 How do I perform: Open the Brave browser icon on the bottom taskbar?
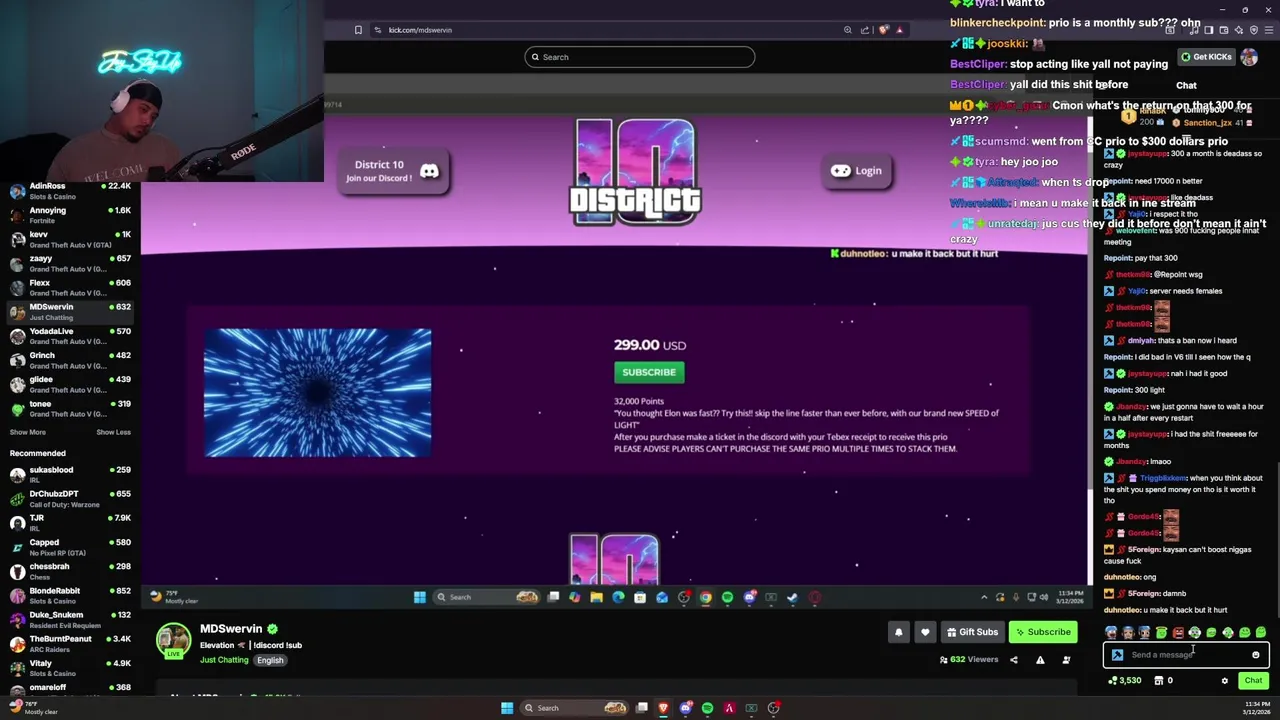(663, 708)
